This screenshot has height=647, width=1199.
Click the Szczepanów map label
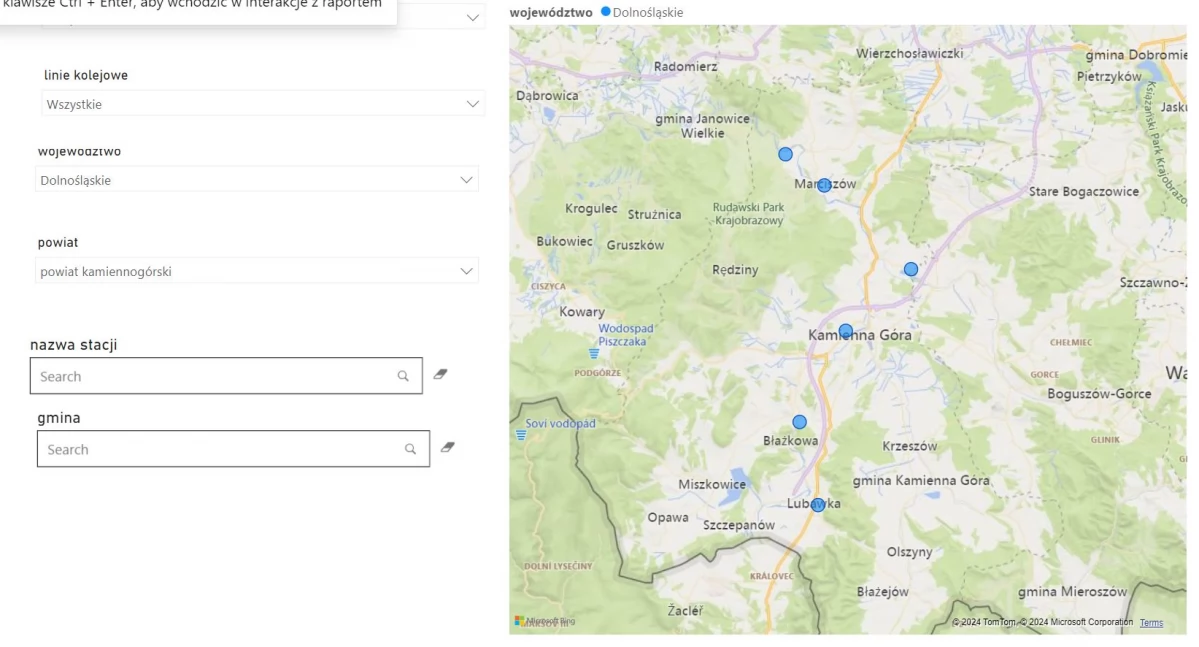739,525
